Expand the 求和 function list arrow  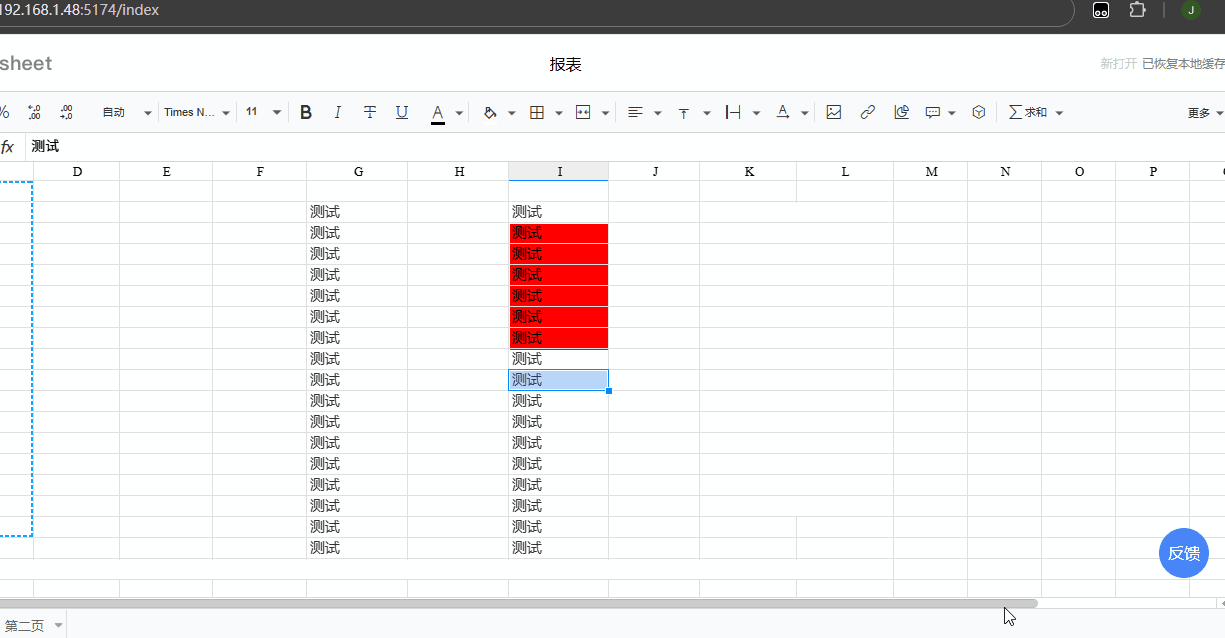(x=1059, y=113)
